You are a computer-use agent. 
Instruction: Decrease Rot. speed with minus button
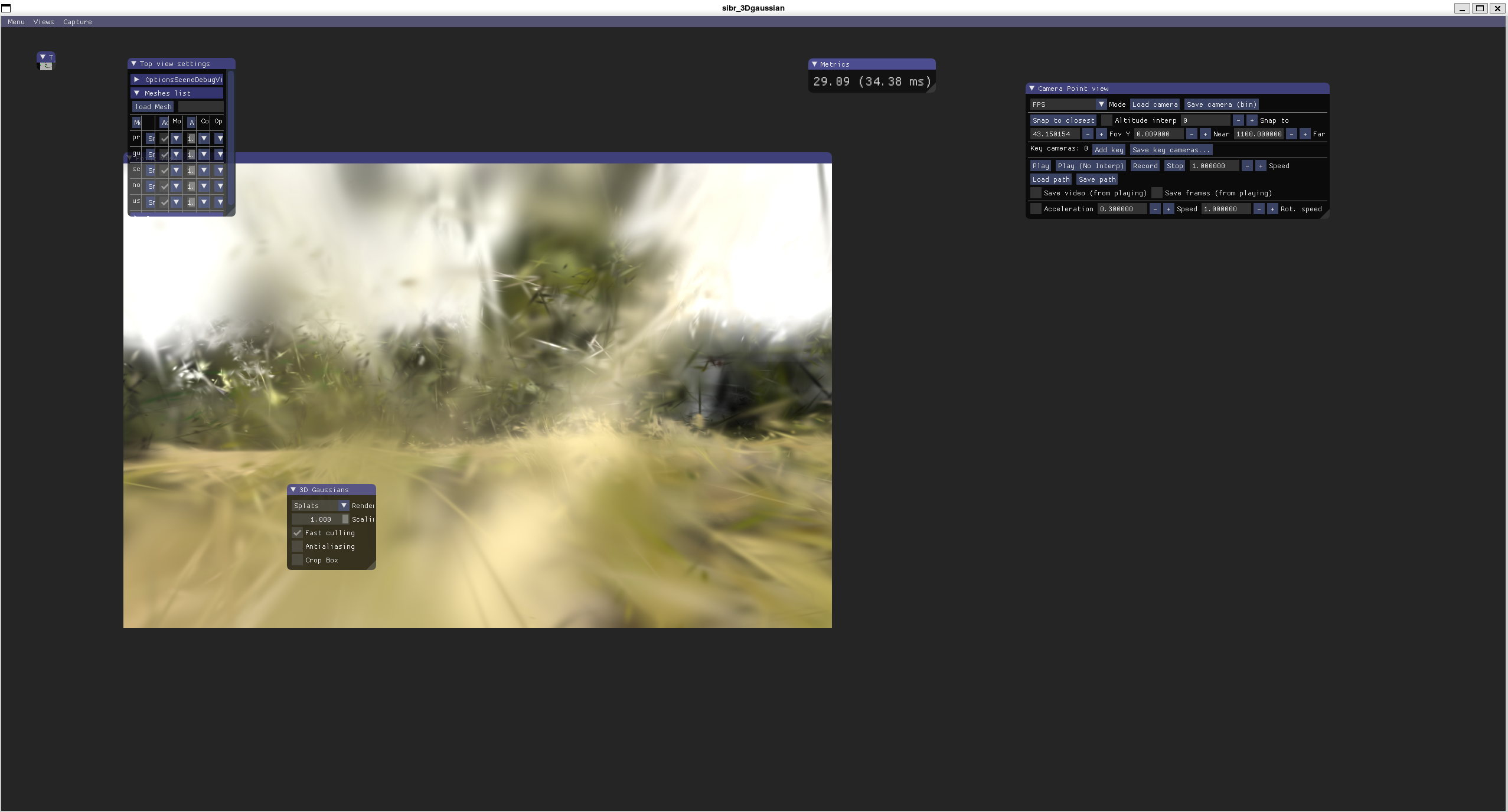tap(1259, 209)
